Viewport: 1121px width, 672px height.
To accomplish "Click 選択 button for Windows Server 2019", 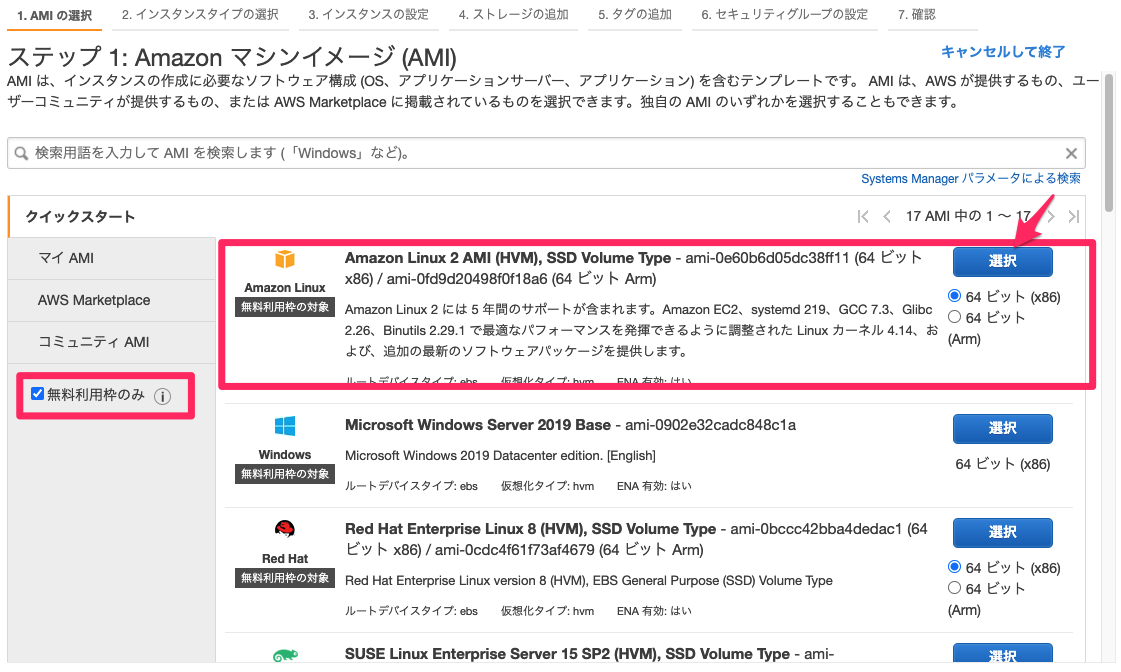I will point(1002,428).
